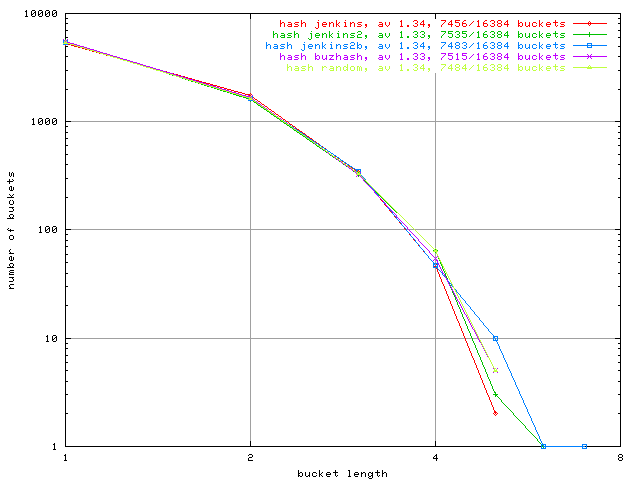Click the purple-yellow marker near value 5
Viewport: 640px width, 480px height.
[496, 370]
